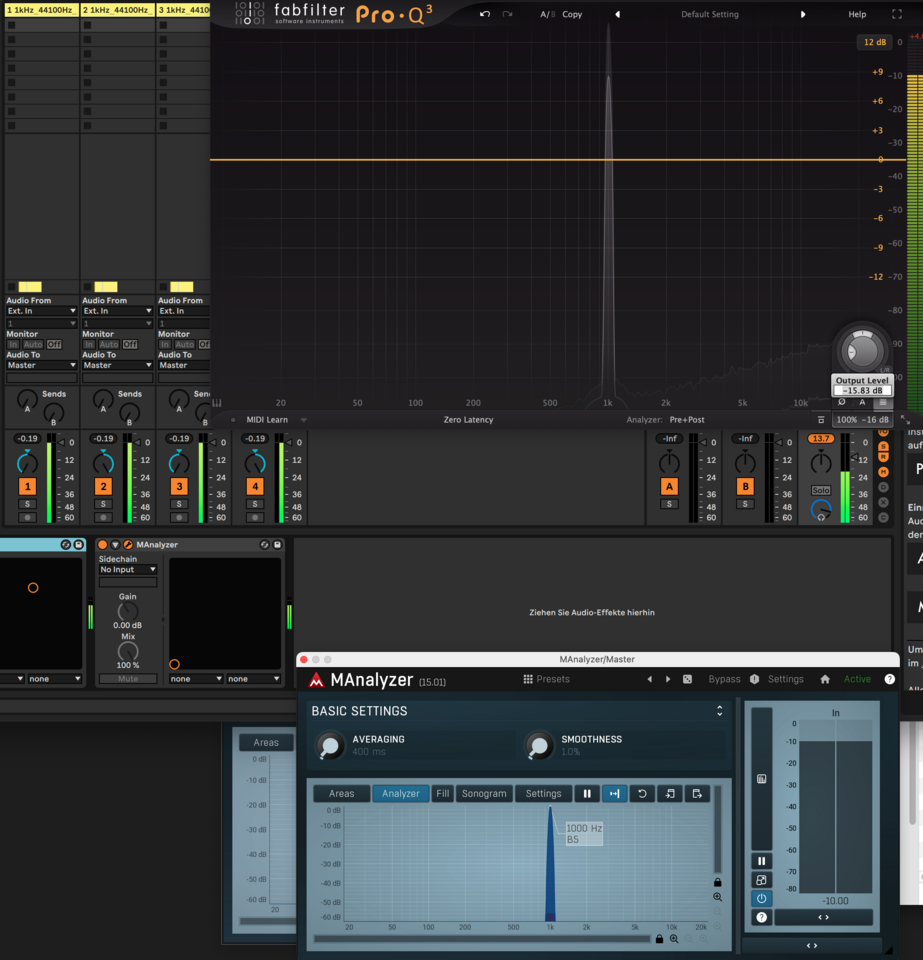
Task: Click Copy in the Pro-Q 3 header
Action: click(x=572, y=14)
